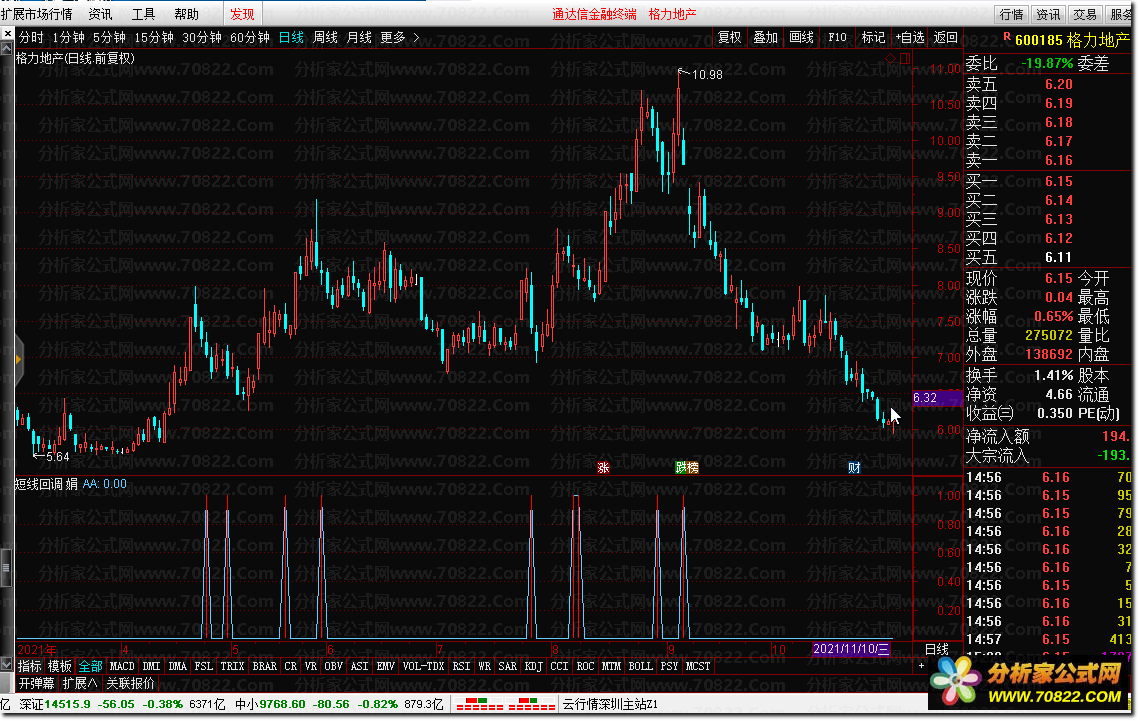Switch to the 模板 tab

[x=60, y=666]
